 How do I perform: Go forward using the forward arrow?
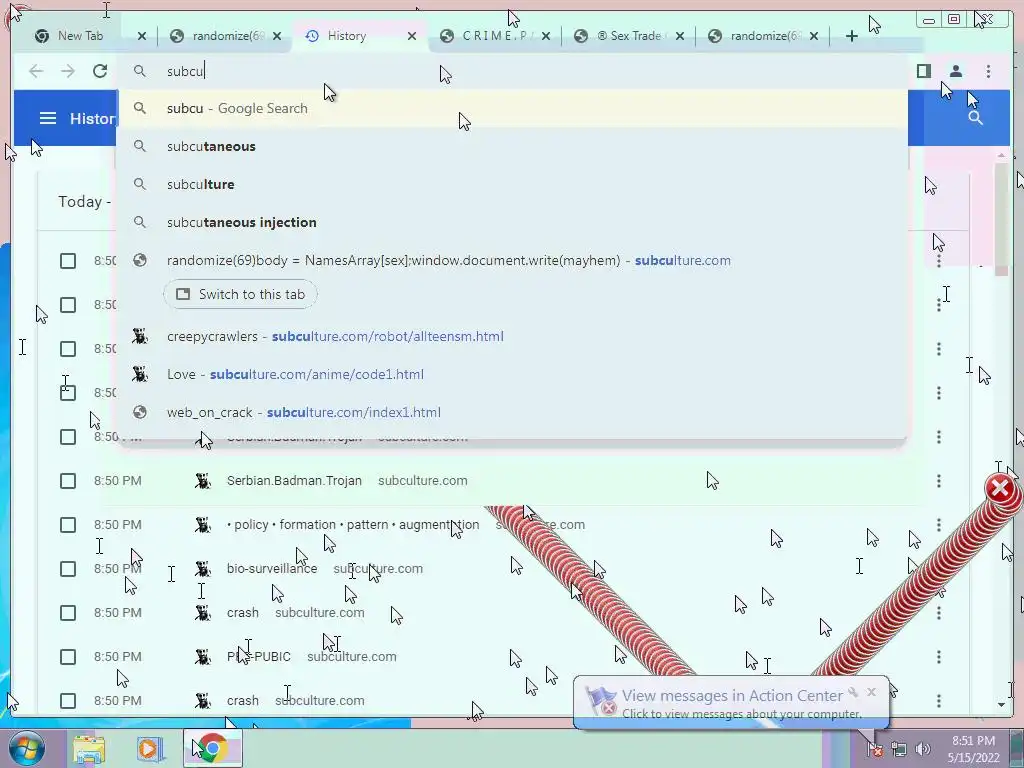(68, 71)
